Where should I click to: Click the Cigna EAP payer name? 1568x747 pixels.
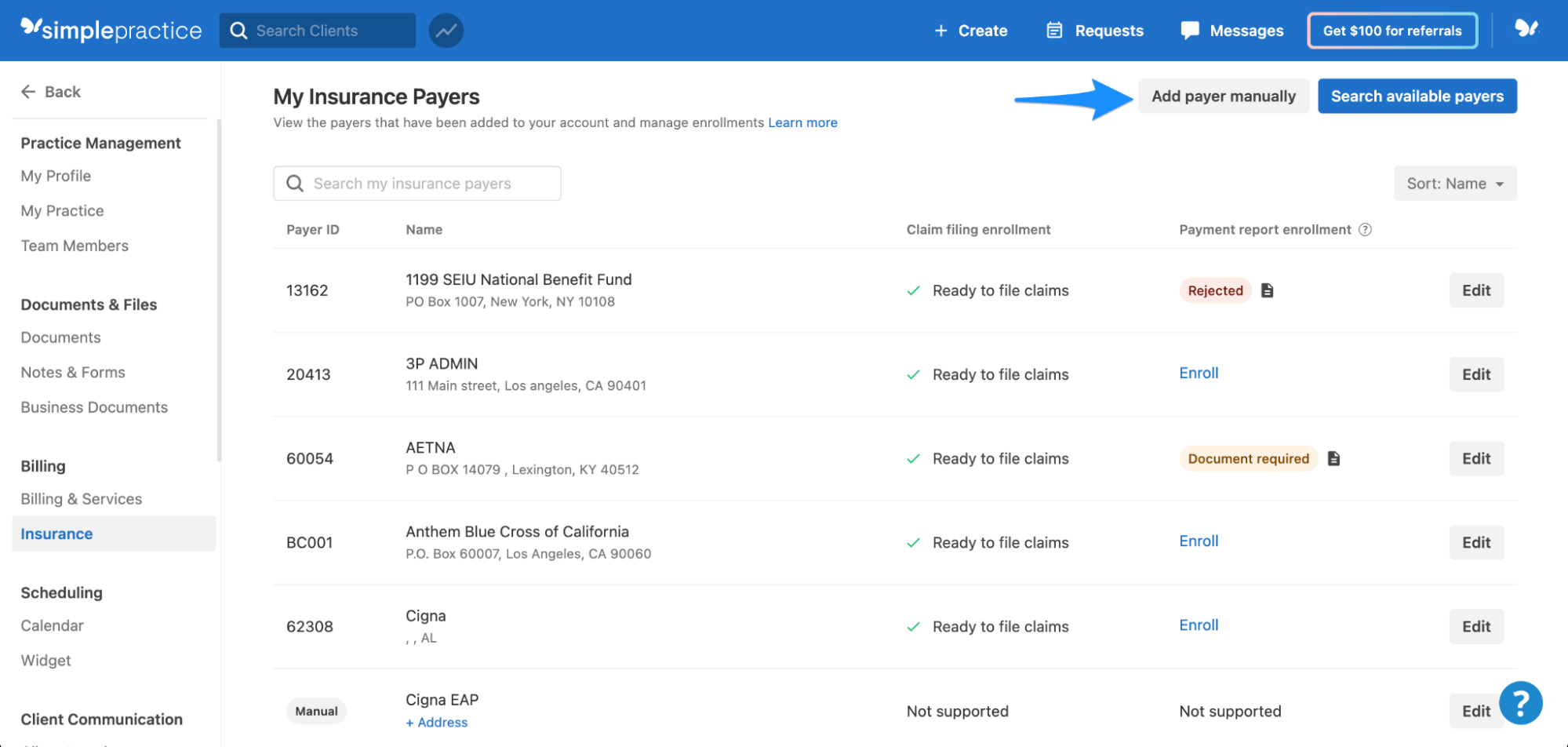pyautogui.click(x=442, y=699)
